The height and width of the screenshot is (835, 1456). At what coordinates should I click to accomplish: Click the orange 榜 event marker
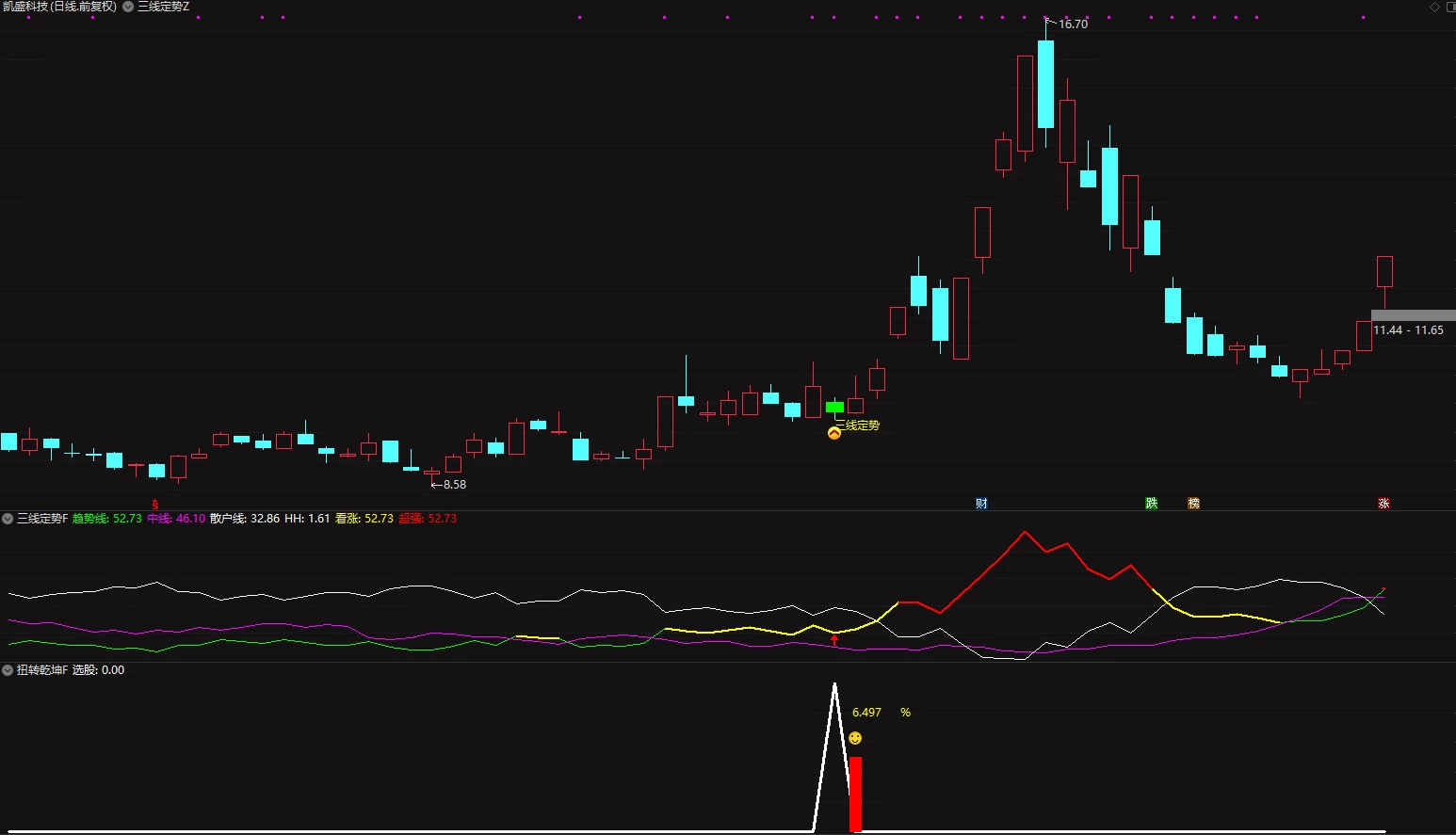1194,504
